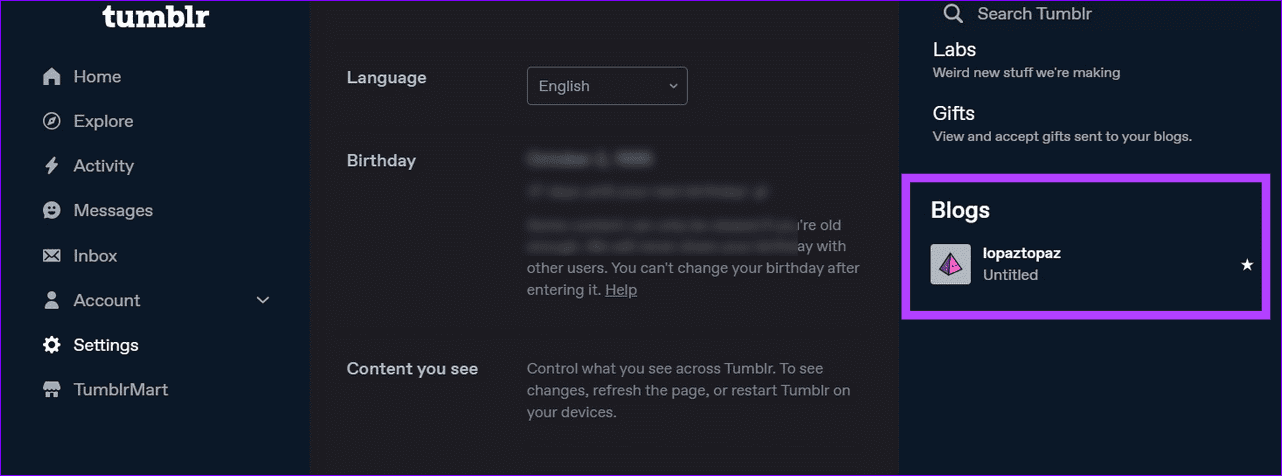
Task: Go to the Inbox menu item
Action: tap(95, 256)
